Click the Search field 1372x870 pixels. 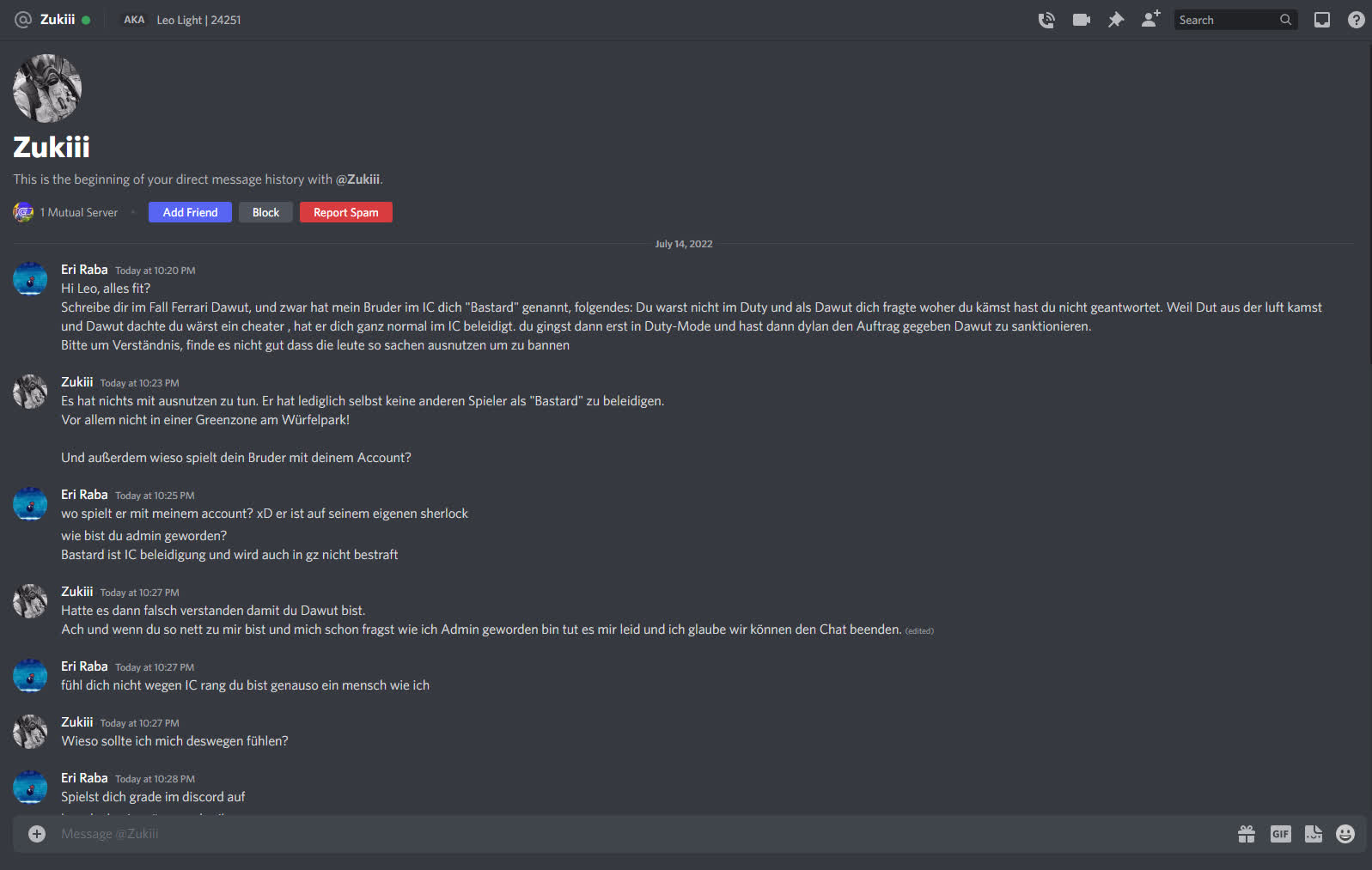[1227, 20]
